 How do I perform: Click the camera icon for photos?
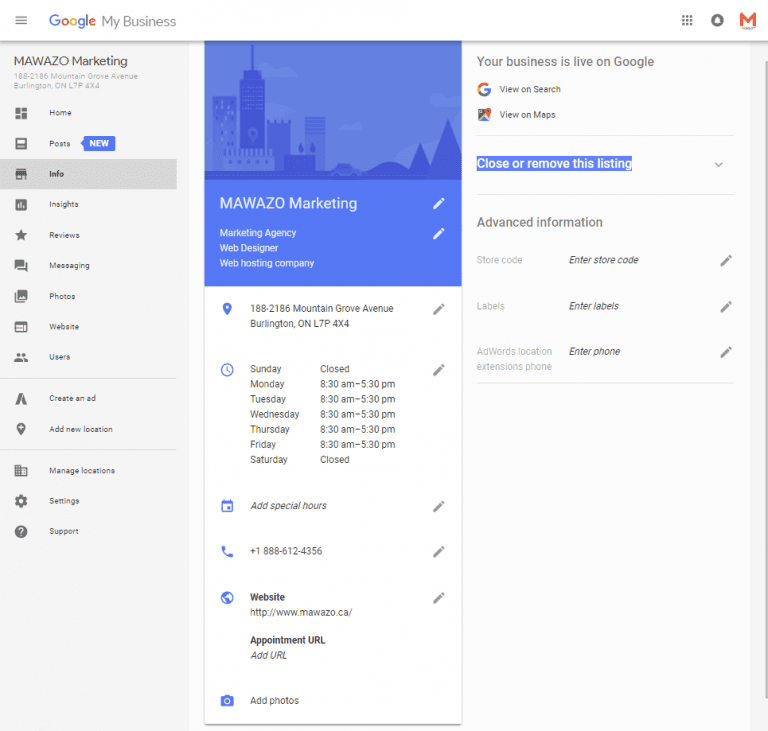tap(227, 701)
